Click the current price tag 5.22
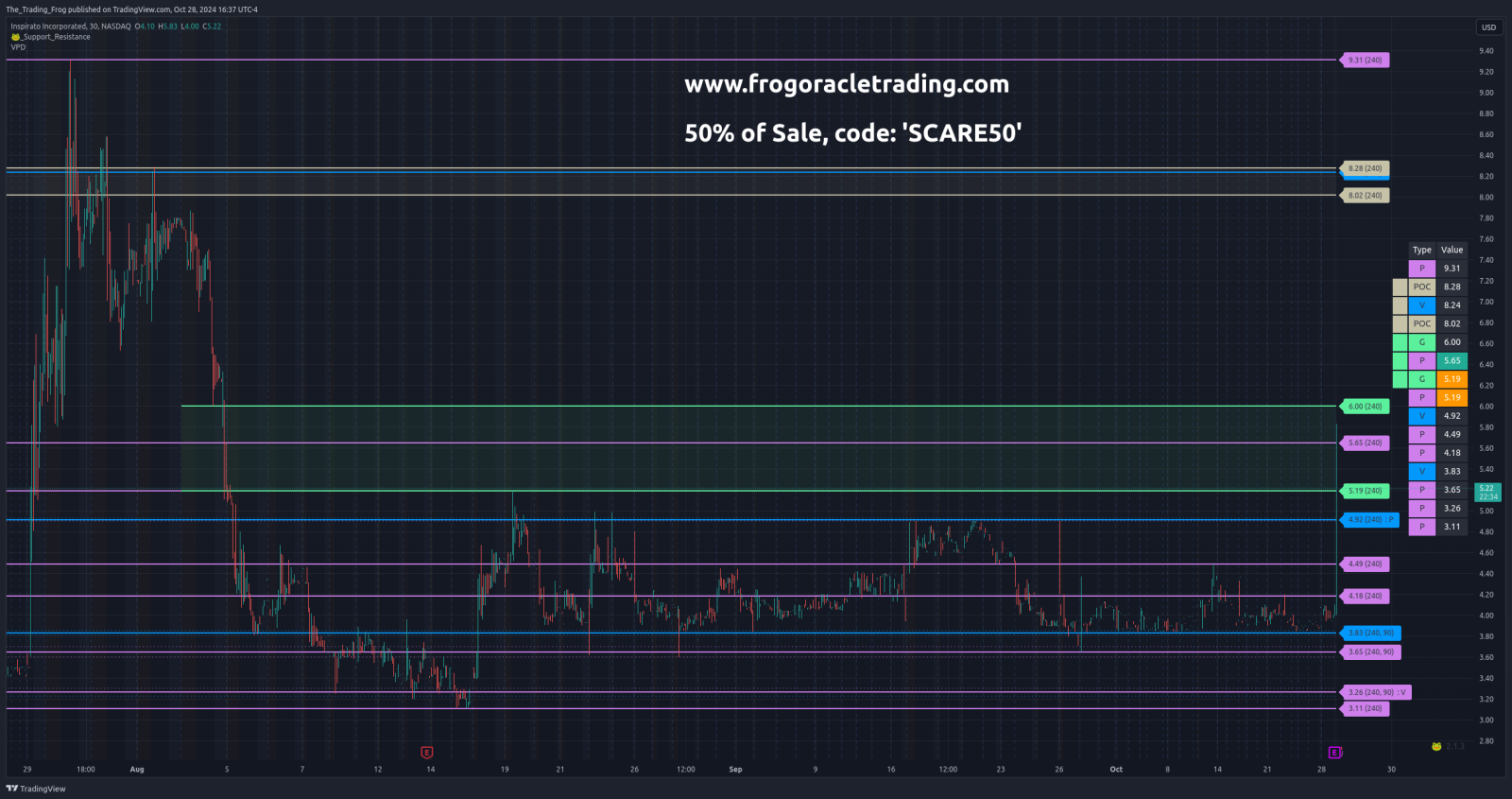 1487,492
